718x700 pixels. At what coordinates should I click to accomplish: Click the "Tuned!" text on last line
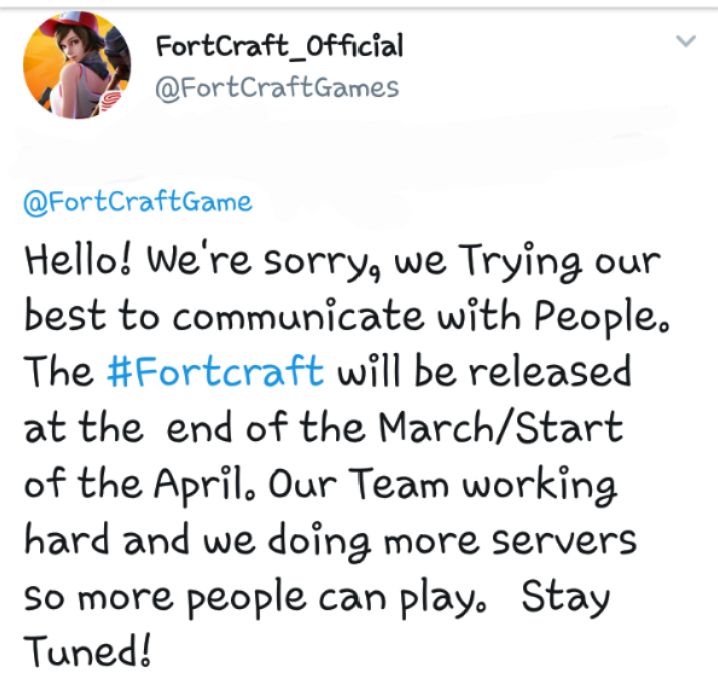pos(88,656)
